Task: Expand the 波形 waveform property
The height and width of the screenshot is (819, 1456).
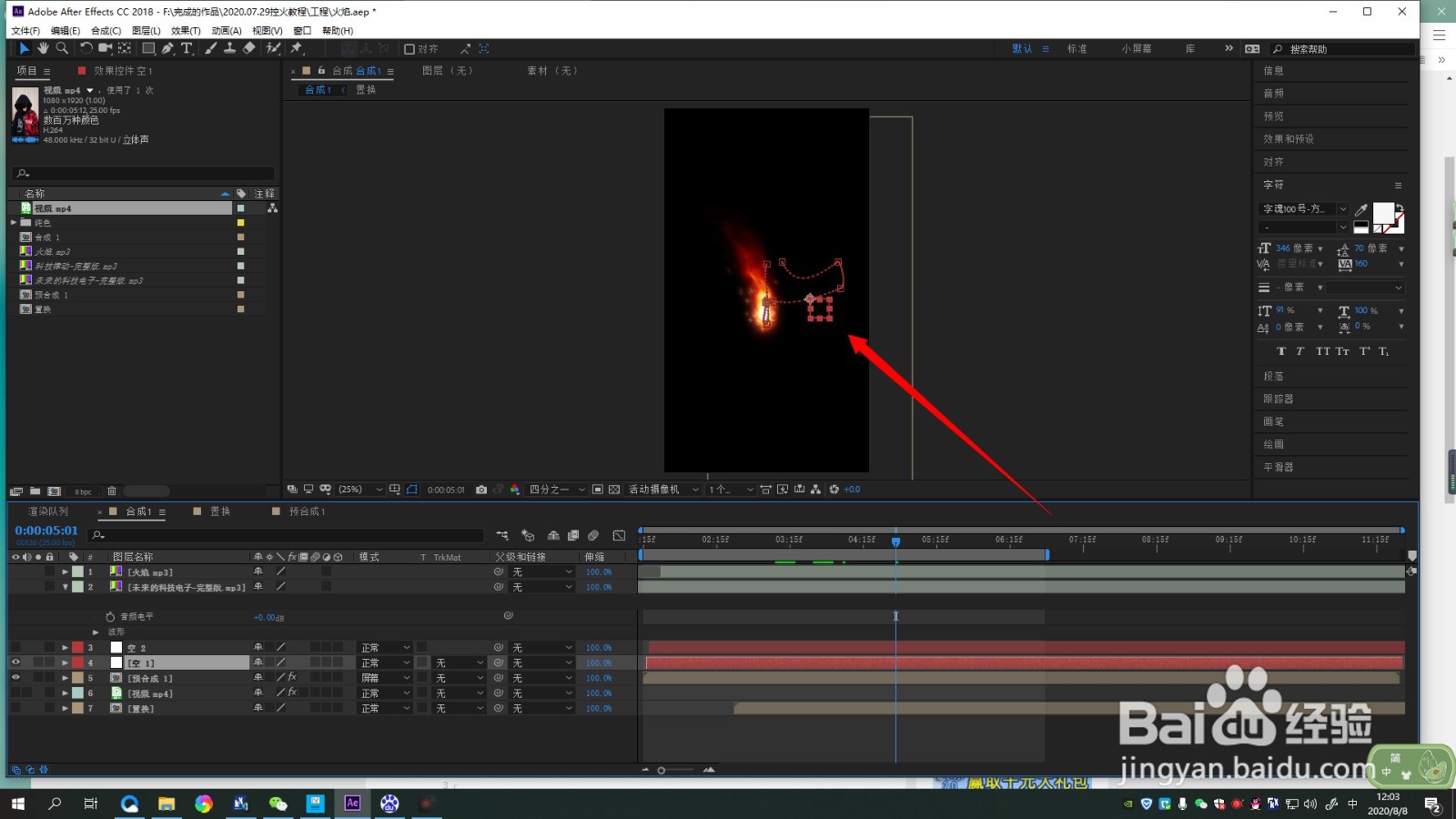Action: click(x=96, y=632)
